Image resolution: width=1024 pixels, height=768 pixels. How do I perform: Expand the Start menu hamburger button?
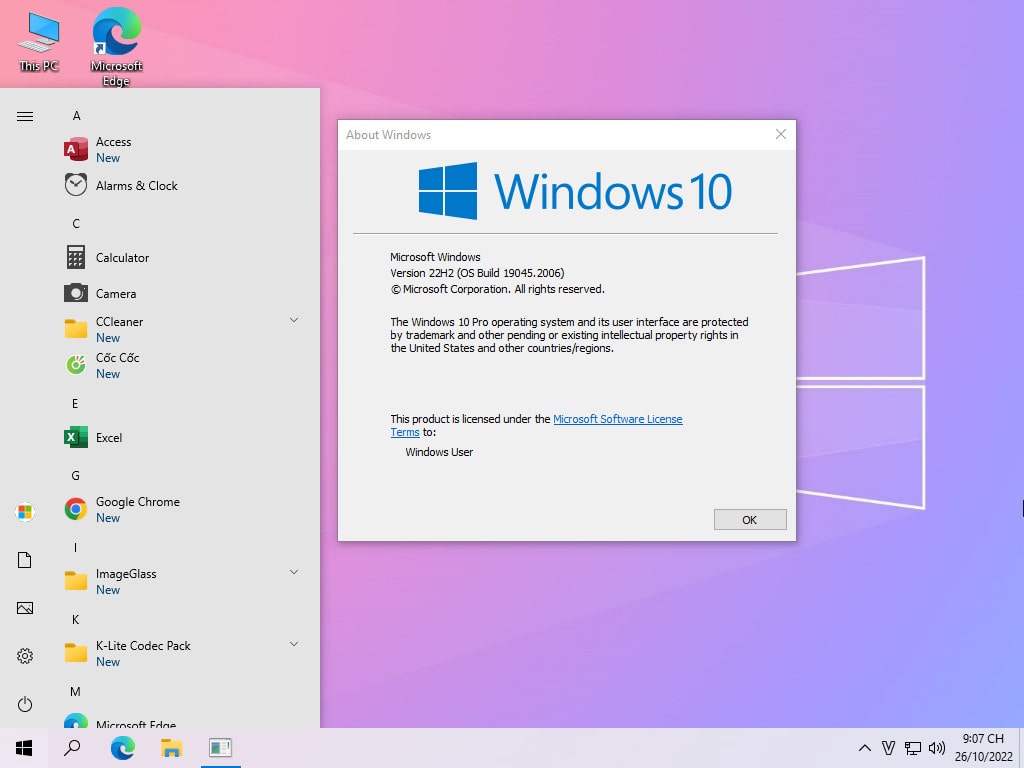(25, 116)
